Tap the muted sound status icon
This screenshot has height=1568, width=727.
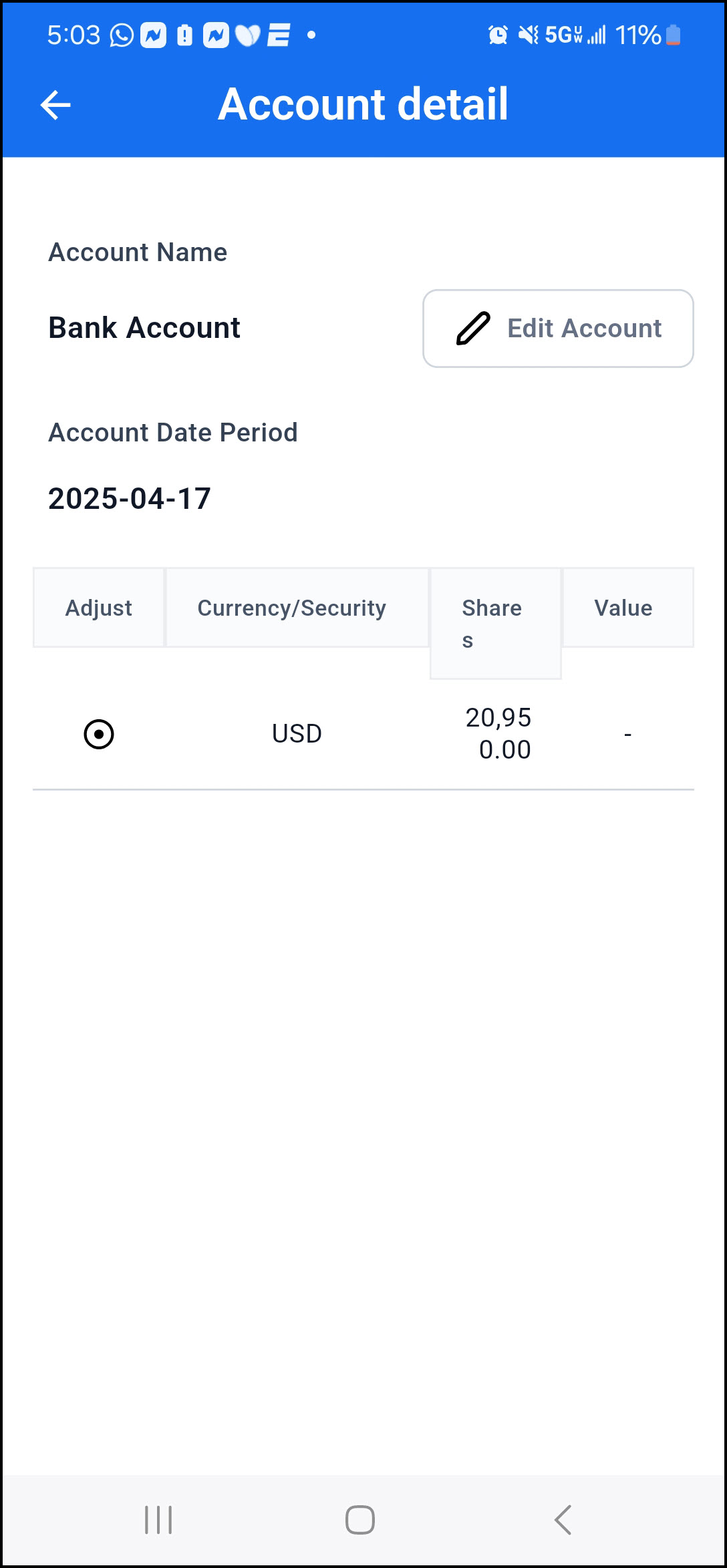pos(529,35)
